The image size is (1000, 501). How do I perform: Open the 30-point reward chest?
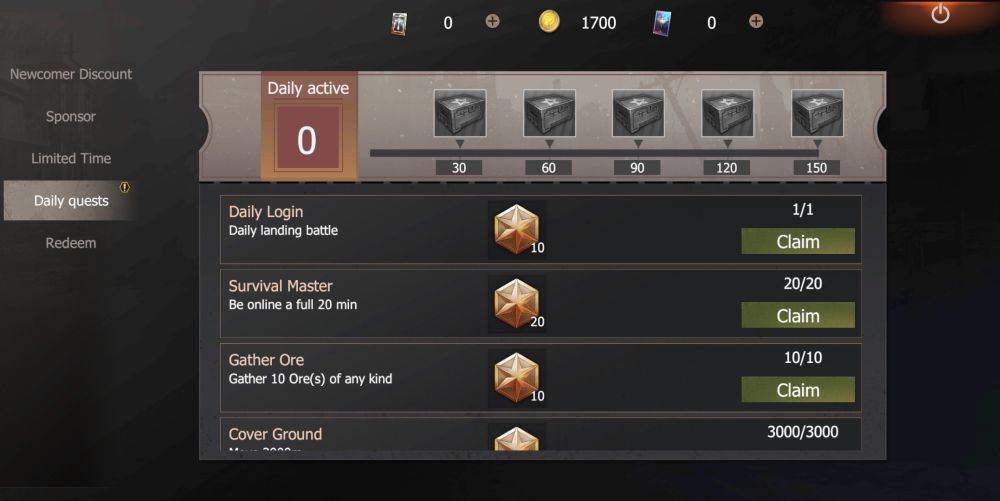click(x=460, y=113)
